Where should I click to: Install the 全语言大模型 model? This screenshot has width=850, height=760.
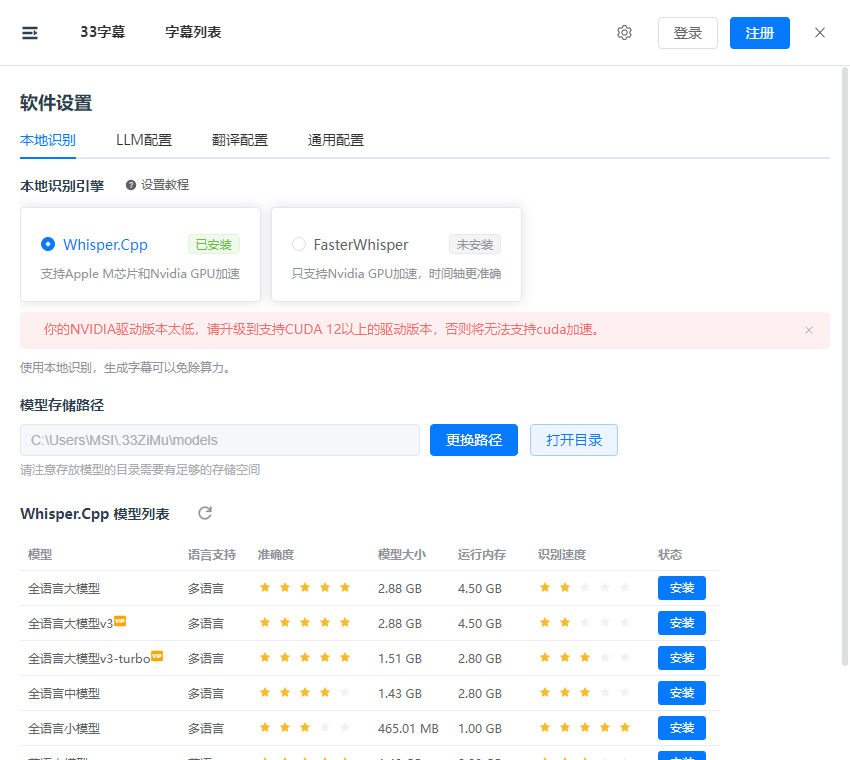point(681,588)
